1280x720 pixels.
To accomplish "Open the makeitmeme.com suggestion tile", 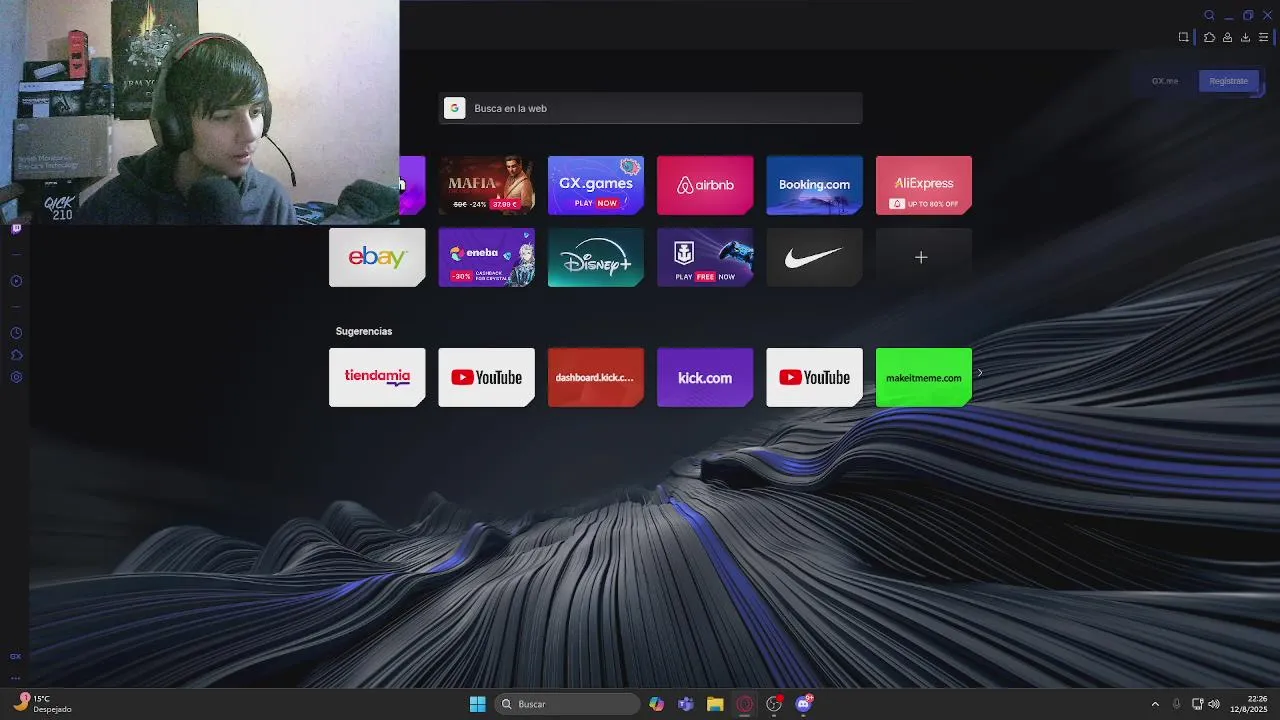I will (x=924, y=377).
